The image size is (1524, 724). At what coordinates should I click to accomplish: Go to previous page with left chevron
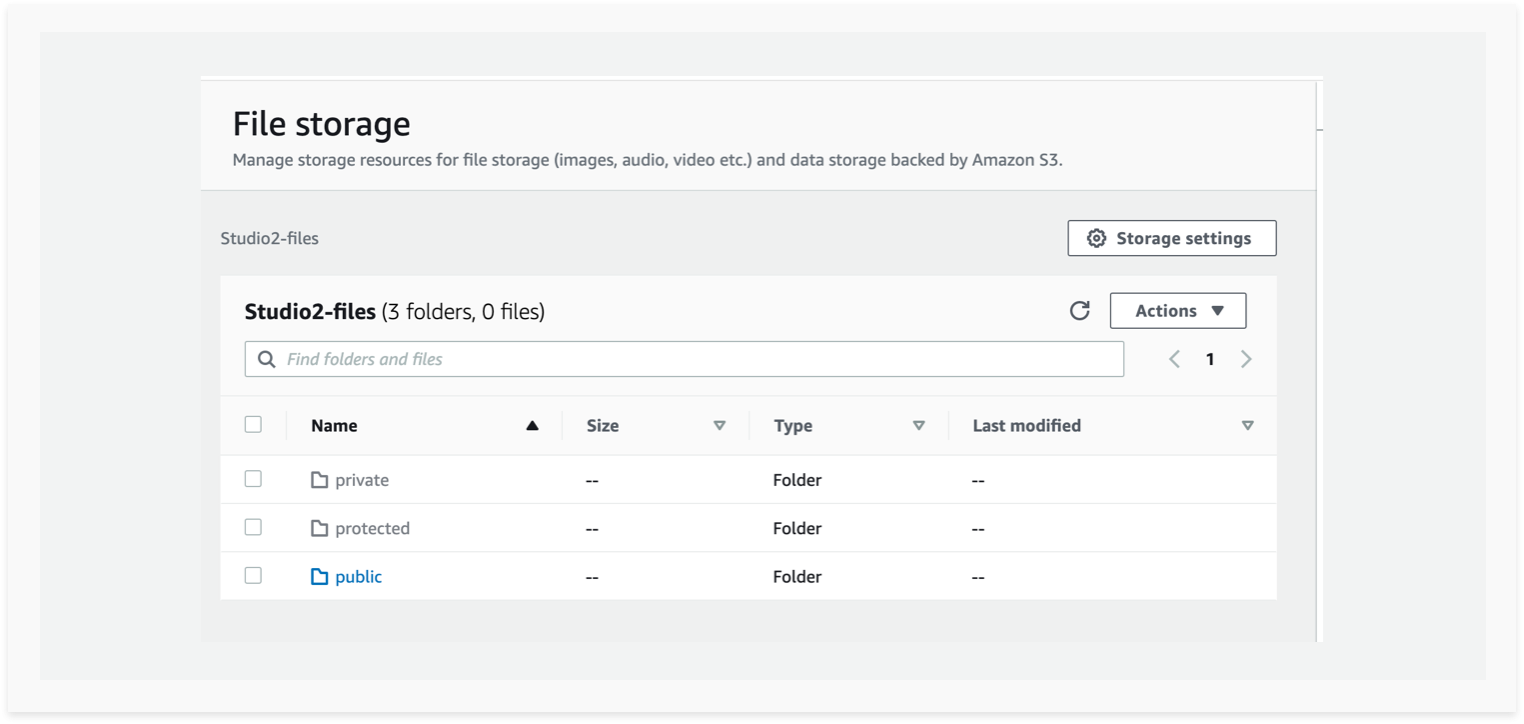tap(1175, 359)
